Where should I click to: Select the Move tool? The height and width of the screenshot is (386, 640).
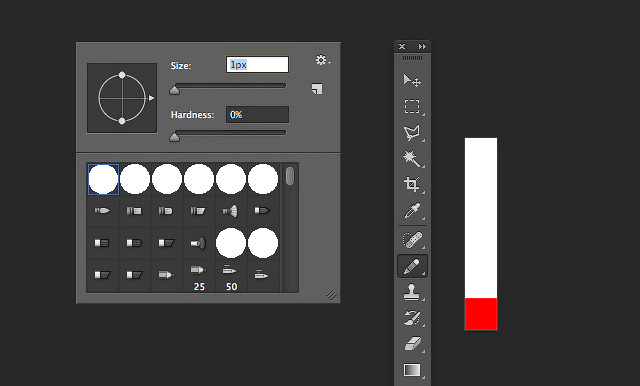tap(412, 80)
